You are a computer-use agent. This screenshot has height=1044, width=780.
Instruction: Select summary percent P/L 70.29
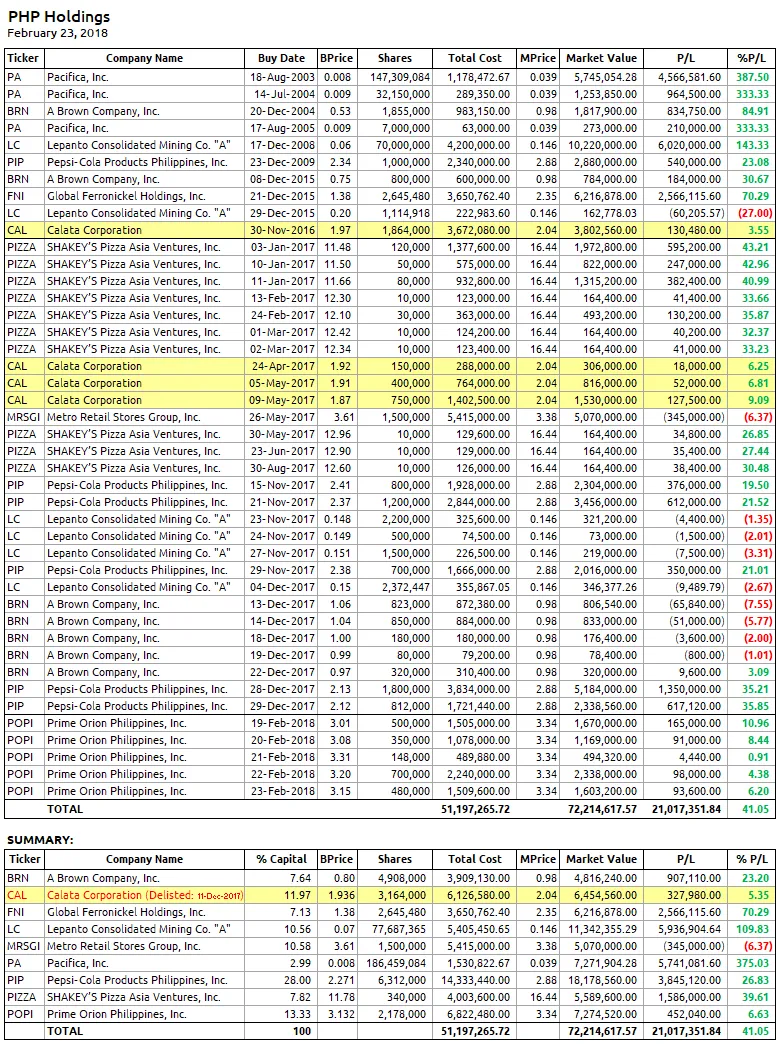tap(755, 912)
